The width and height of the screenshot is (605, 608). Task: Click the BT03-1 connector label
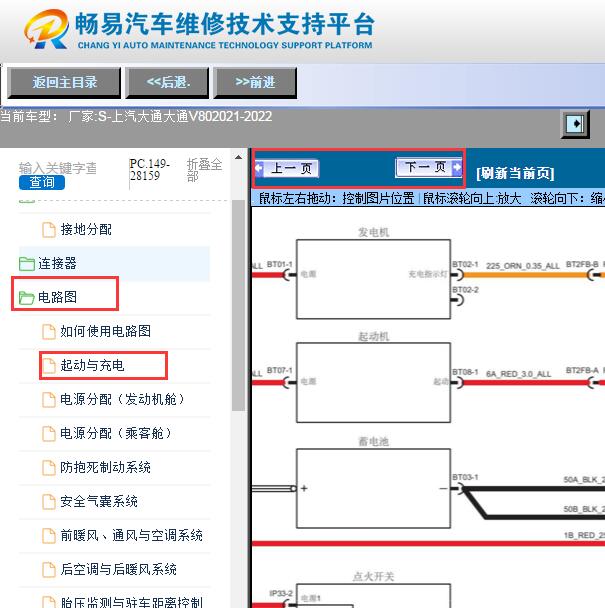coord(465,477)
